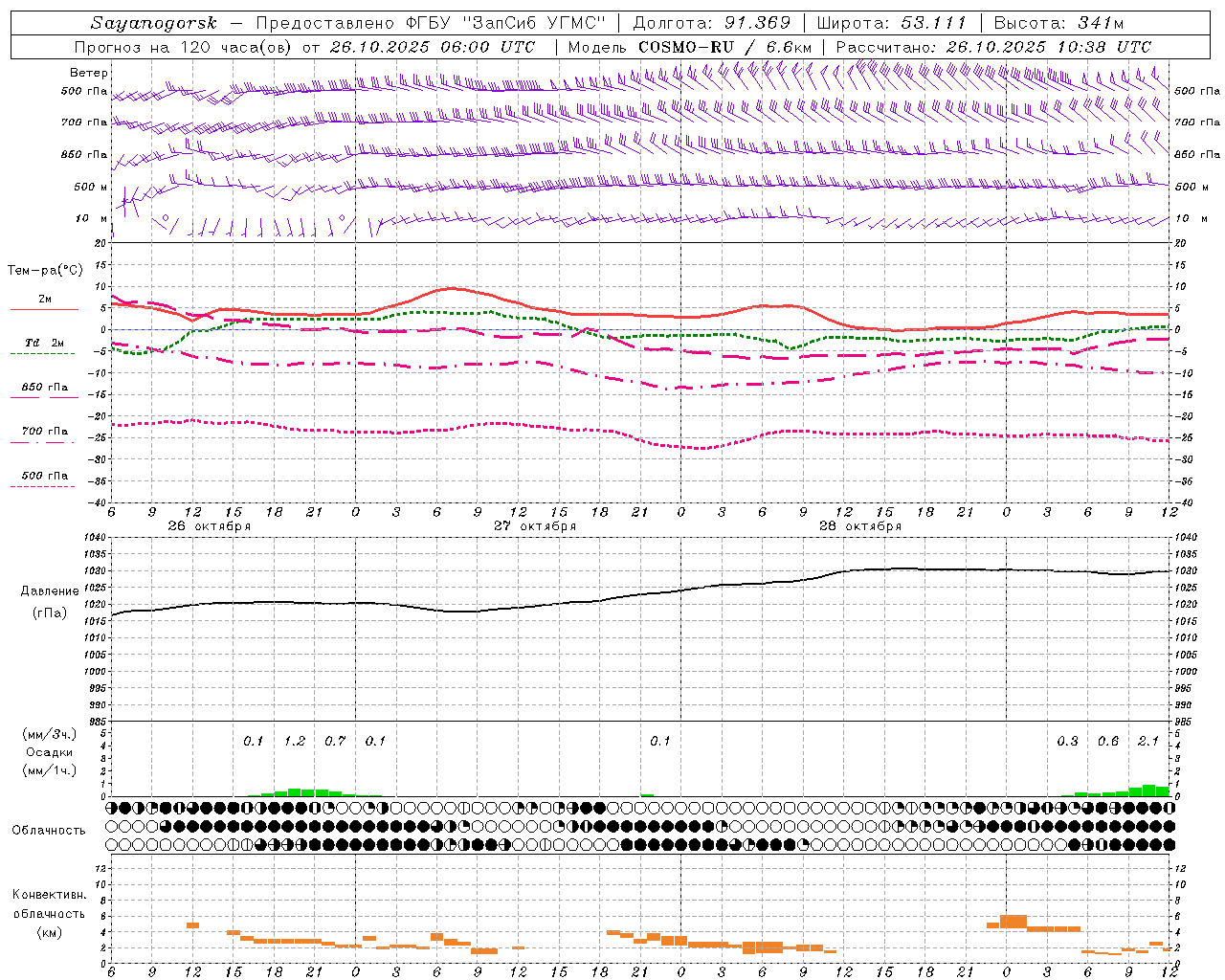Viewport: 1225px width, 980px height.
Task: Click the Широта: 53.111 header value
Action: (x=893, y=23)
